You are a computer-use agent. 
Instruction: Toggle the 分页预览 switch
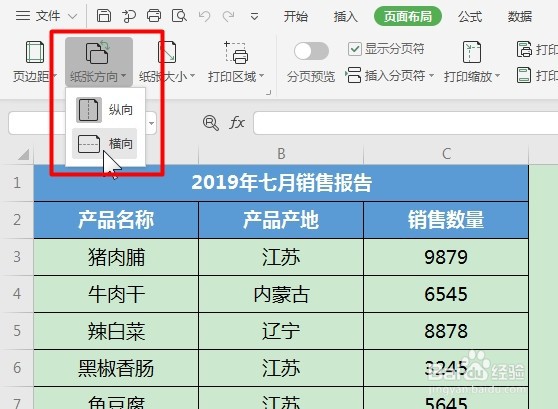pos(311,51)
